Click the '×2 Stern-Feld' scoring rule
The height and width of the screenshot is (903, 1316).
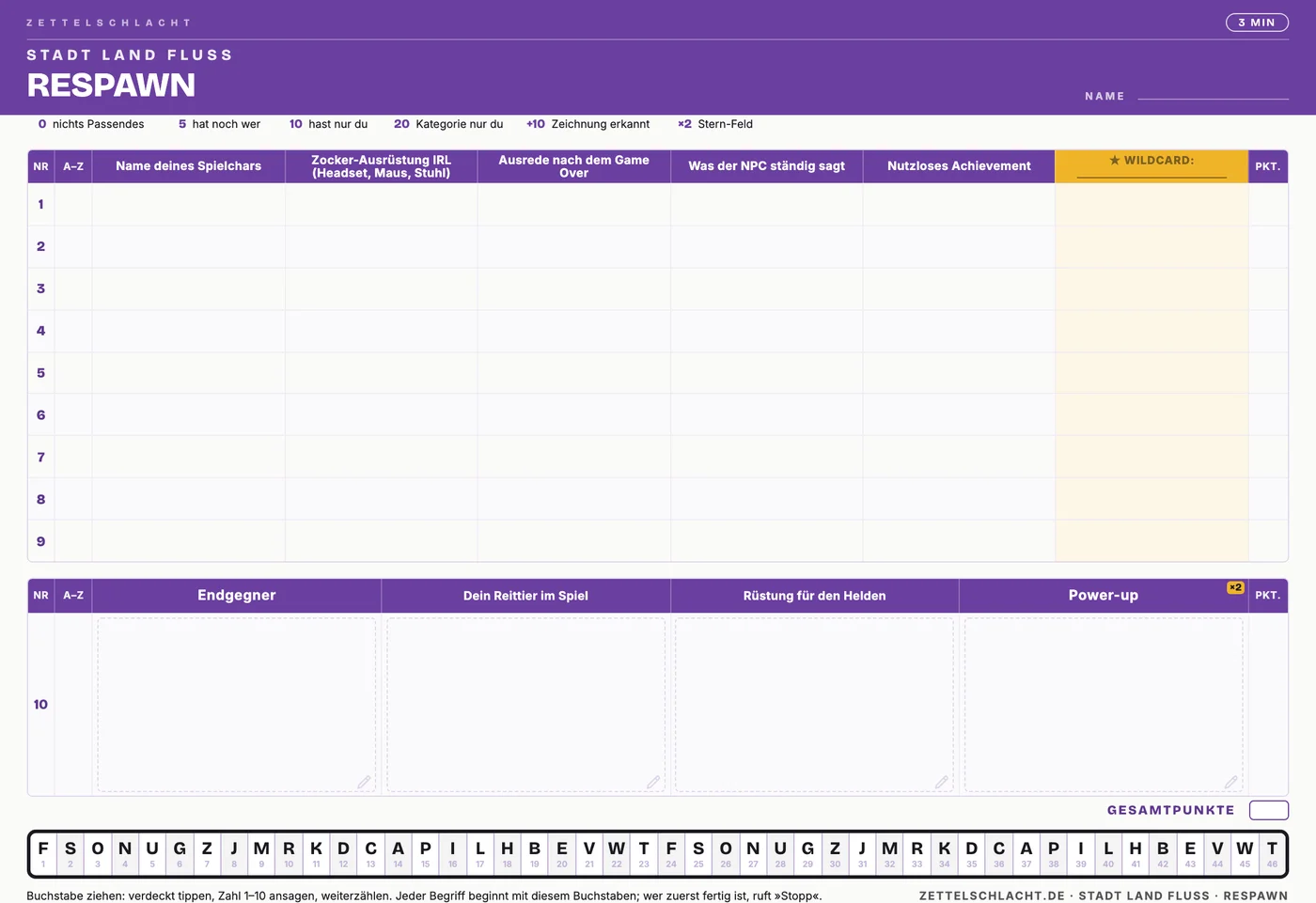pos(715,124)
